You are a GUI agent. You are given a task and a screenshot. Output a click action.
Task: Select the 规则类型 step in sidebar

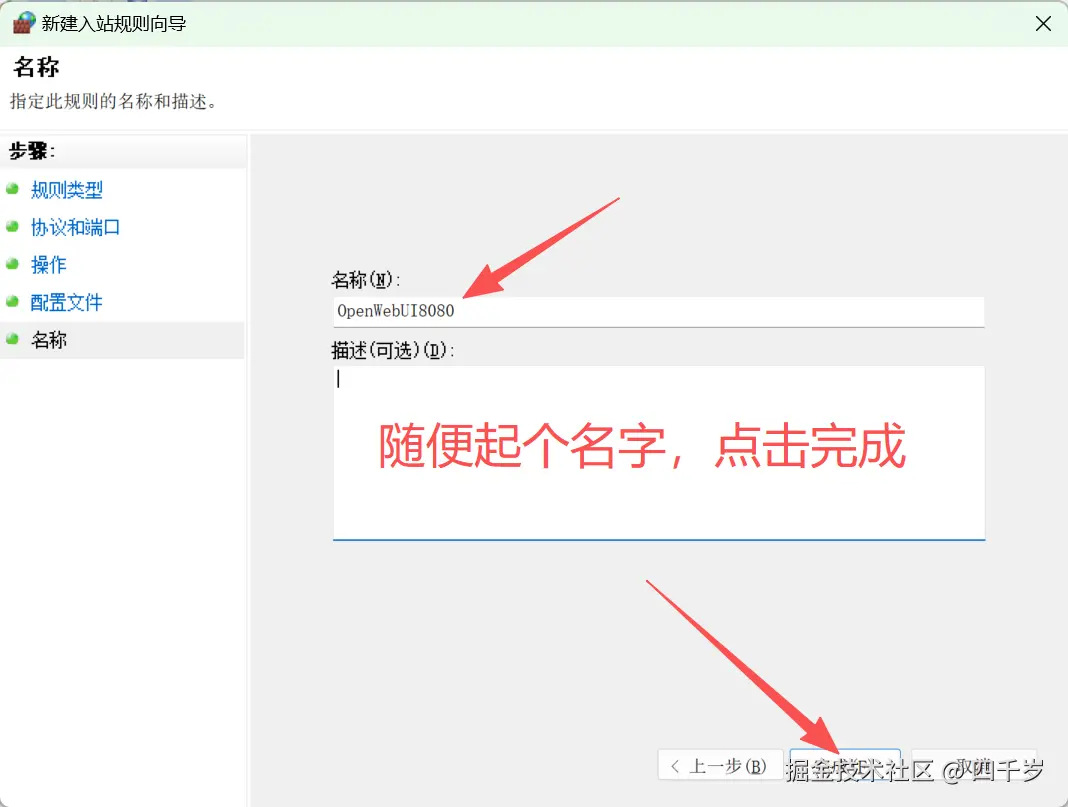click(x=67, y=189)
